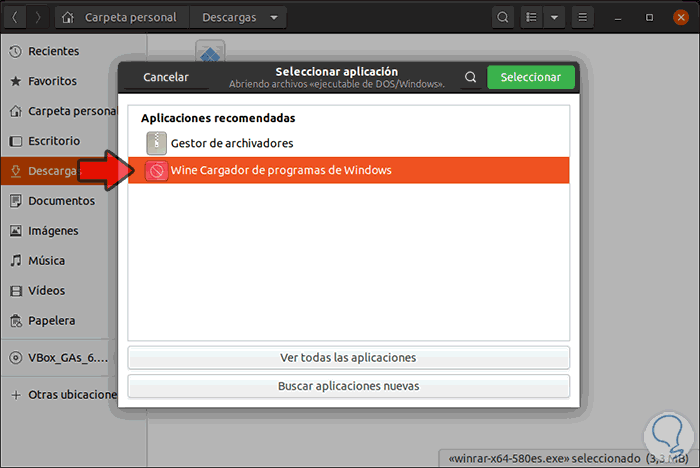Open VBox_GAs disc in the sidebar
This screenshot has height=468, width=700.
coord(58,358)
